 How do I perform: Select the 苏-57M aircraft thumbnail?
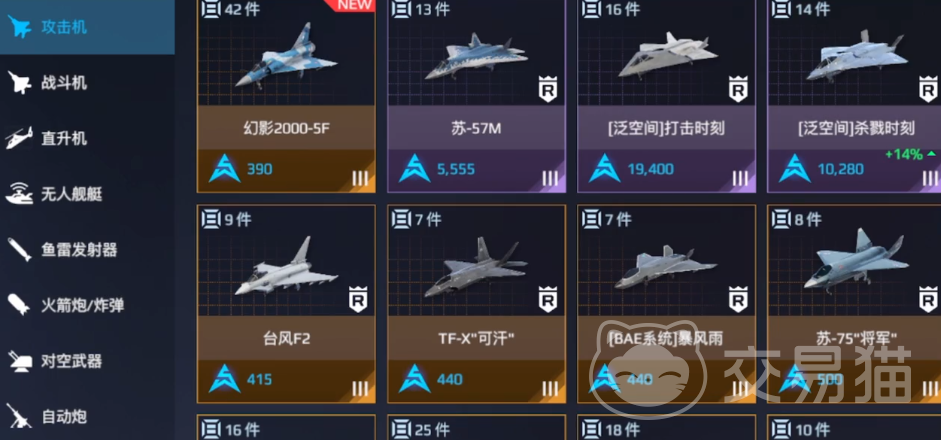[x=476, y=57]
